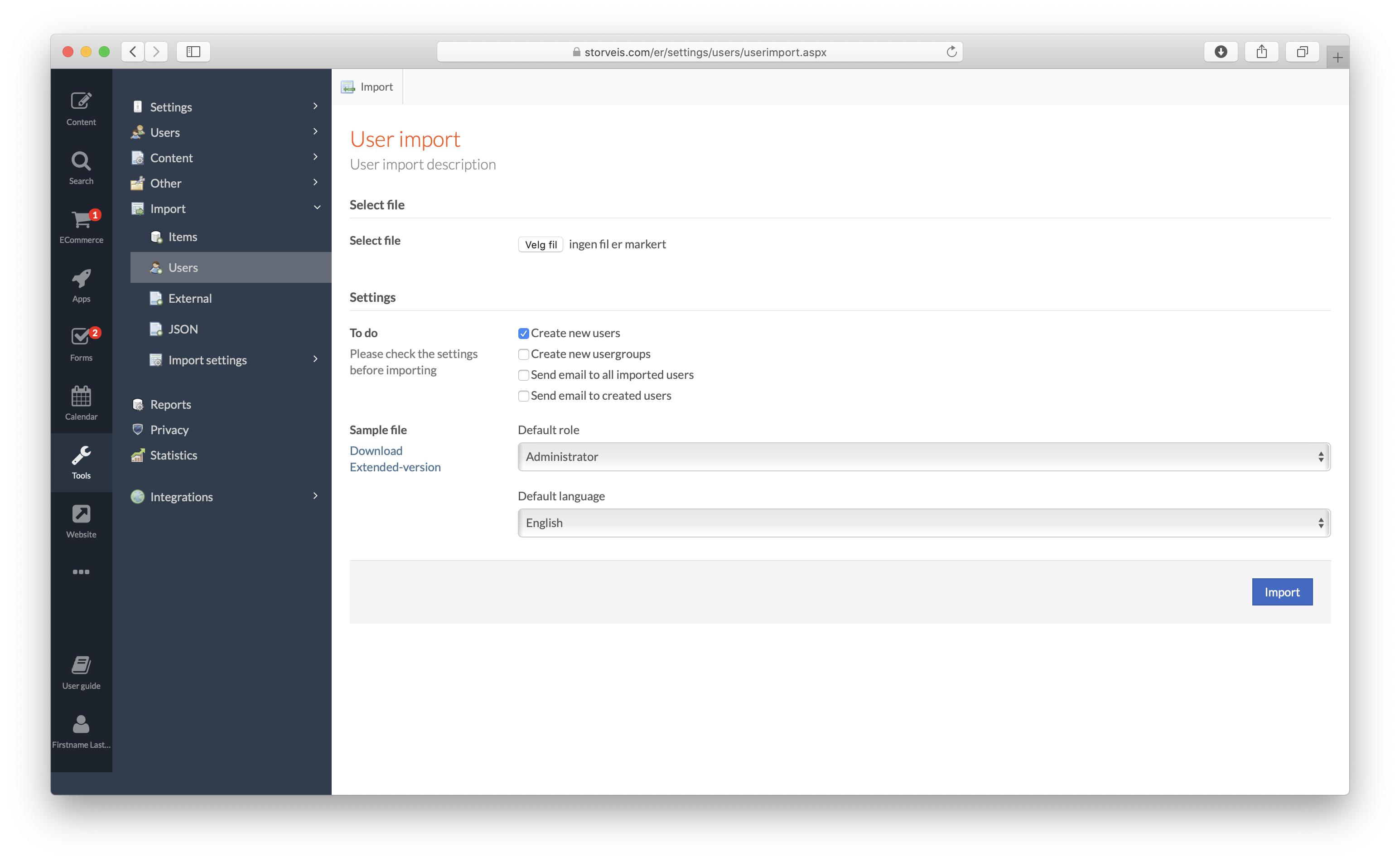Select Users under Import menu
The width and height of the screenshot is (1400, 862).
pos(231,267)
